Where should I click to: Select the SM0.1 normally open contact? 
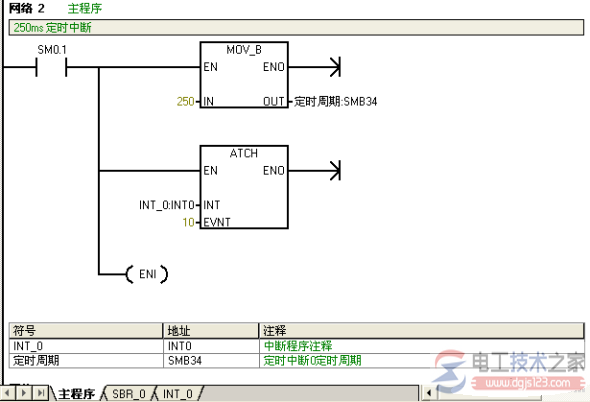[51, 67]
